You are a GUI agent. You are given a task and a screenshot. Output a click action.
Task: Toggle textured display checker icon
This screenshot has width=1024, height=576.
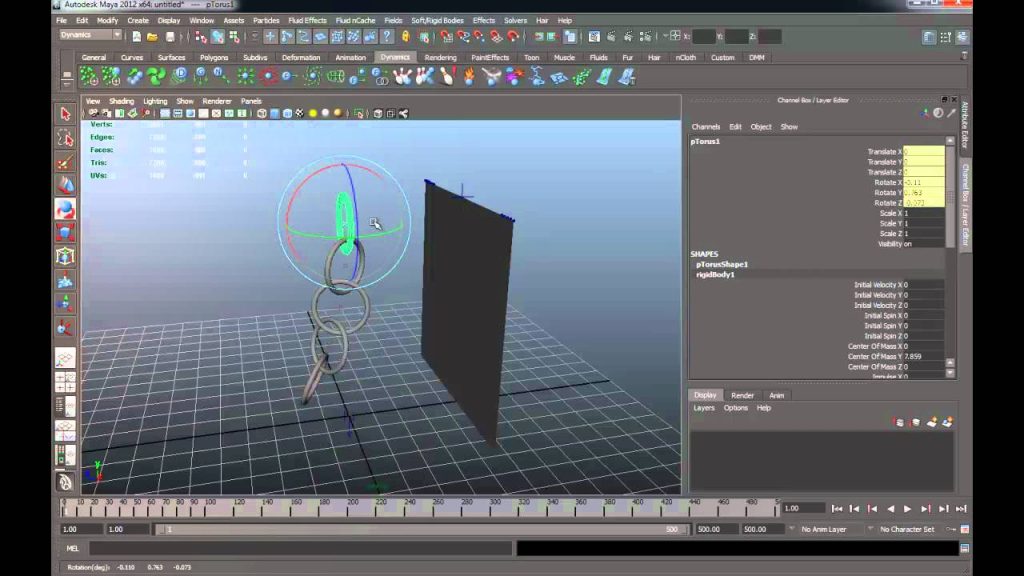300,114
